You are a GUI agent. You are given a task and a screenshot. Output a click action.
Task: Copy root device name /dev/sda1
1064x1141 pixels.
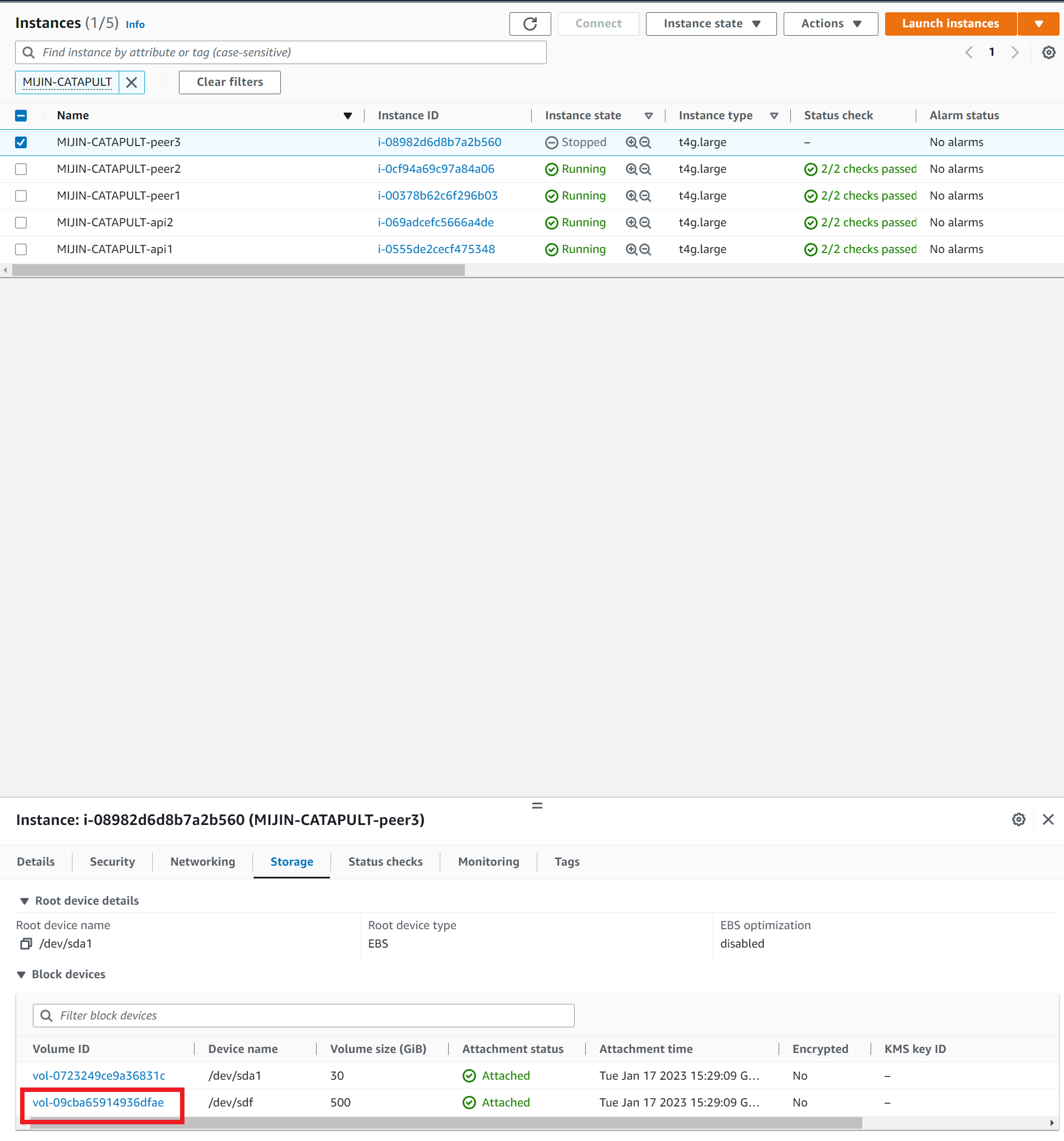26,944
